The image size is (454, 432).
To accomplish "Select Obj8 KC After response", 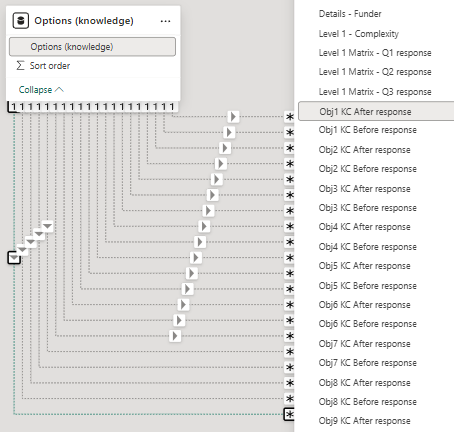I will [x=364, y=383].
